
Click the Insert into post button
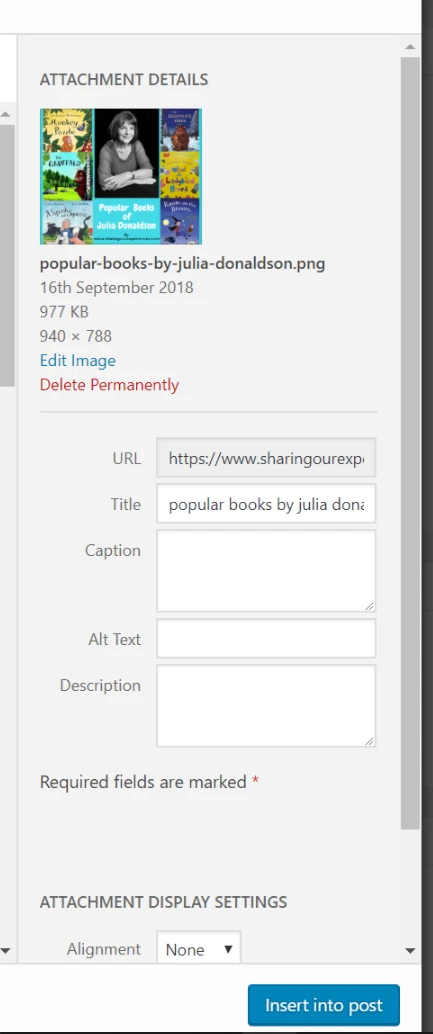(x=324, y=1005)
